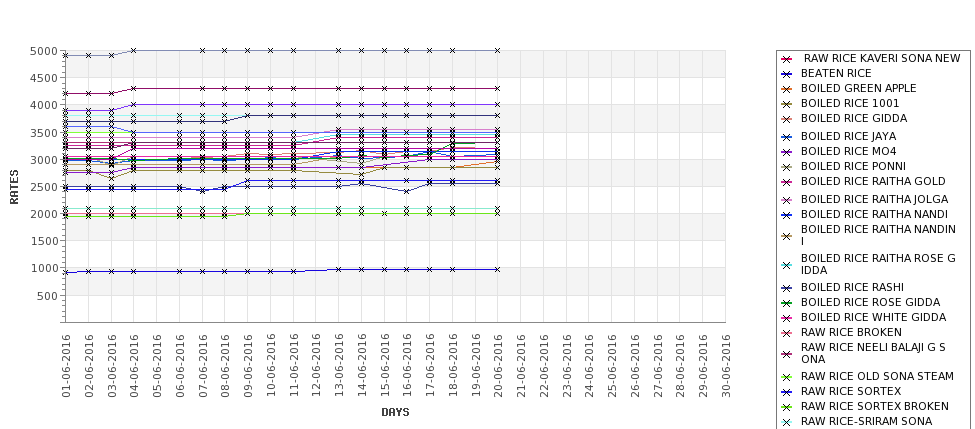Select the 30-06-2016 date label
The image size is (975, 429).
click(x=726, y=366)
